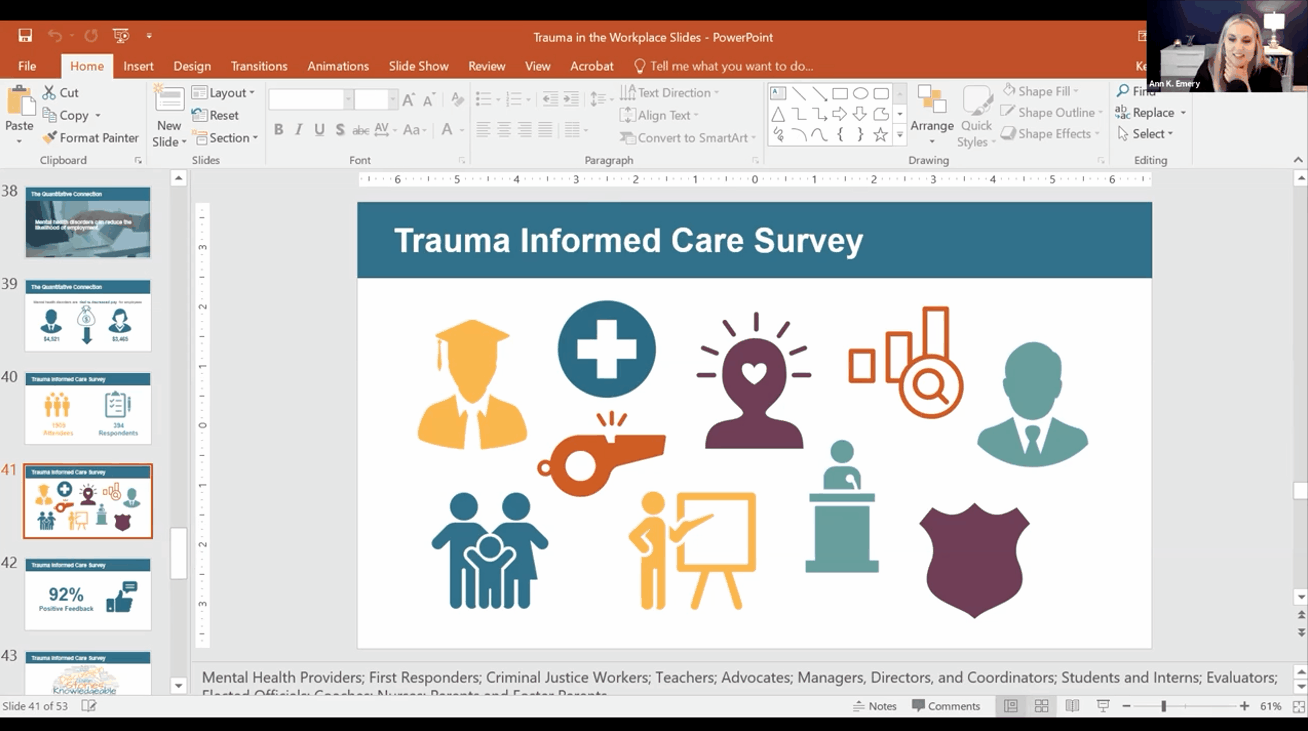Screen dimensions: 1308x731
Task: Open the Select dropdown in Editing group
Action: (x=1146, y=133)
